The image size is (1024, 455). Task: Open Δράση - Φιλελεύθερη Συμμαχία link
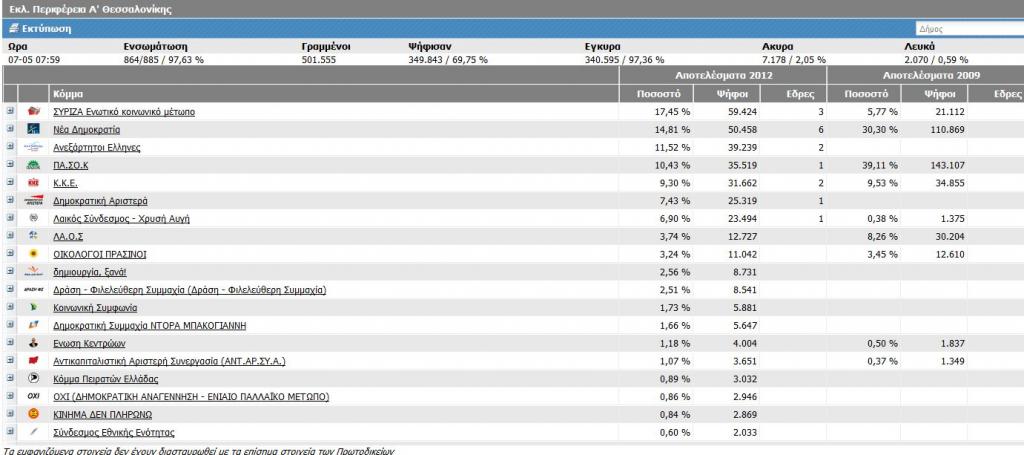(x=190, y=290)
